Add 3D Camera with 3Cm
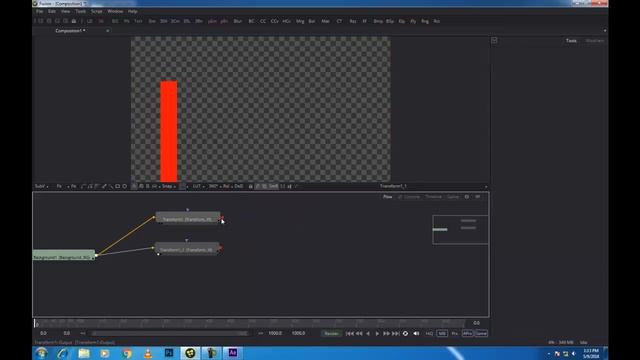The image size is (640, 360). (175, 21)
